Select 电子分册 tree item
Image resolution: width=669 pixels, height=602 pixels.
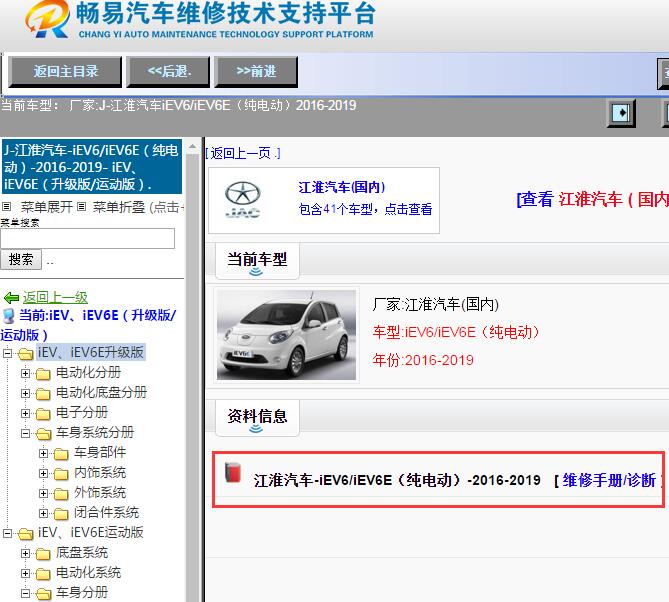[82, 413]
